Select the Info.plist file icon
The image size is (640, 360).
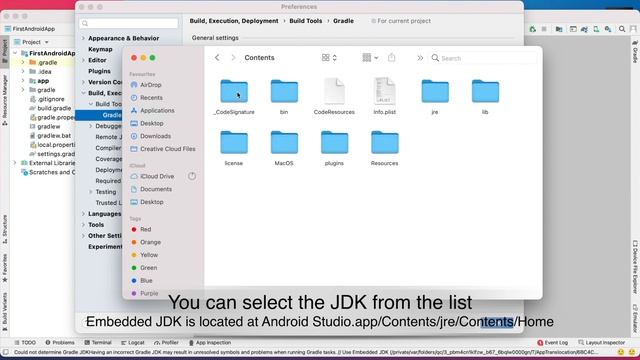pyautogui.click(x=384, y=91)
